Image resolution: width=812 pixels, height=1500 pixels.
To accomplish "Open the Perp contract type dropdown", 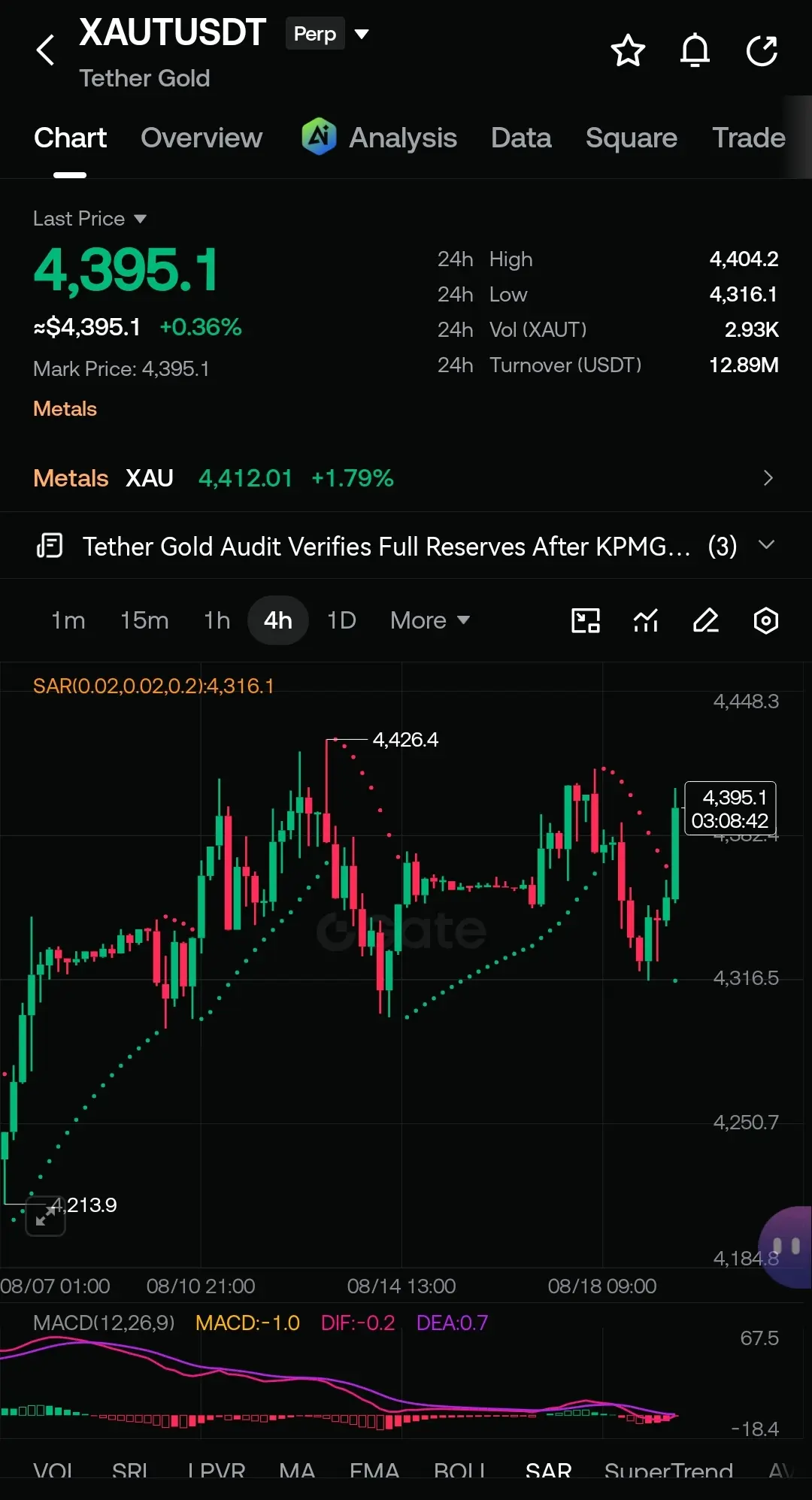I will pyautogui.click(x=362, y=34).
